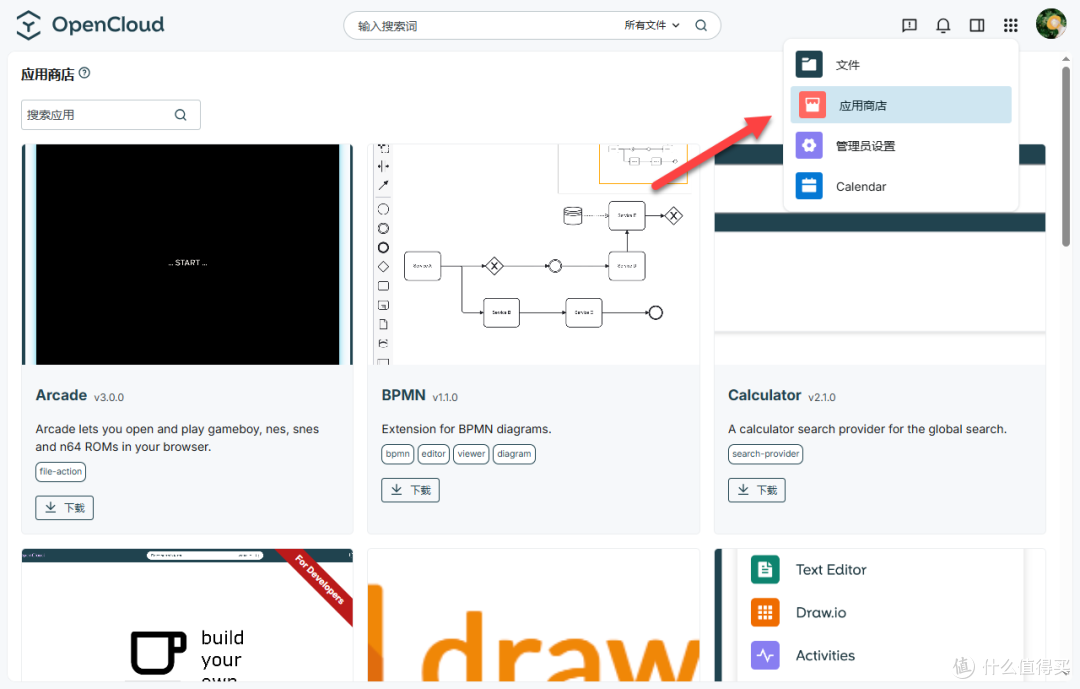Click the Draw.io orange icon
This screenshot has height=689, width=1080.
pyautogui.click(x=765, y=613)
